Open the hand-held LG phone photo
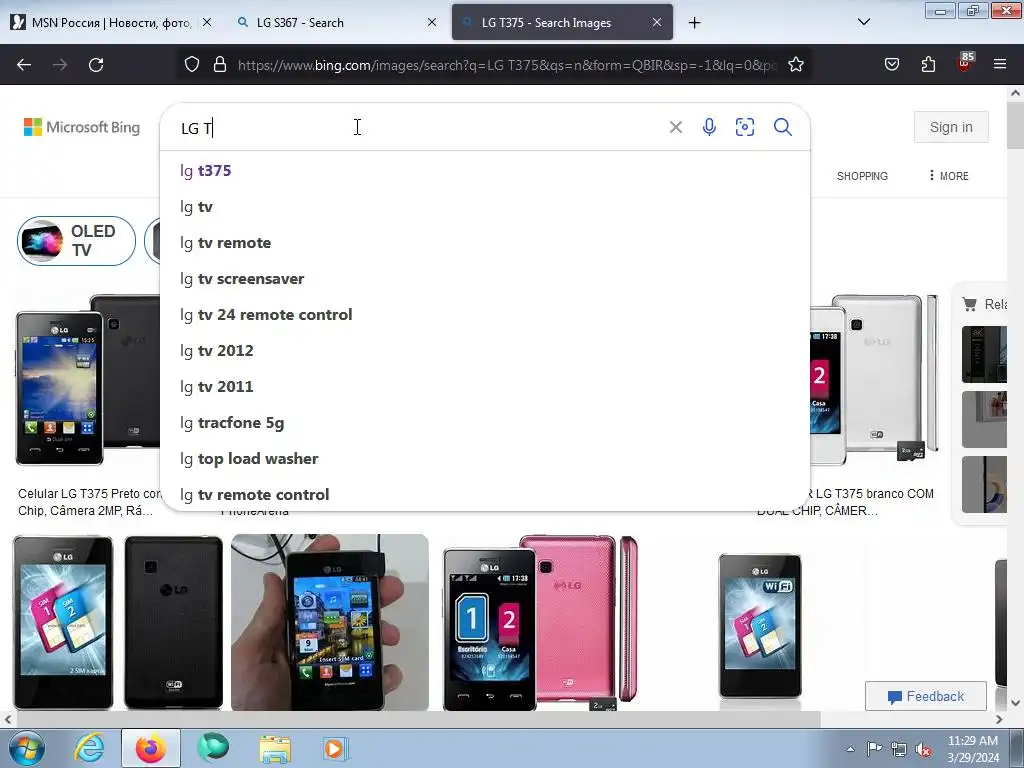The height and width of the screenshot is (768, 1024). pos(330,622)
